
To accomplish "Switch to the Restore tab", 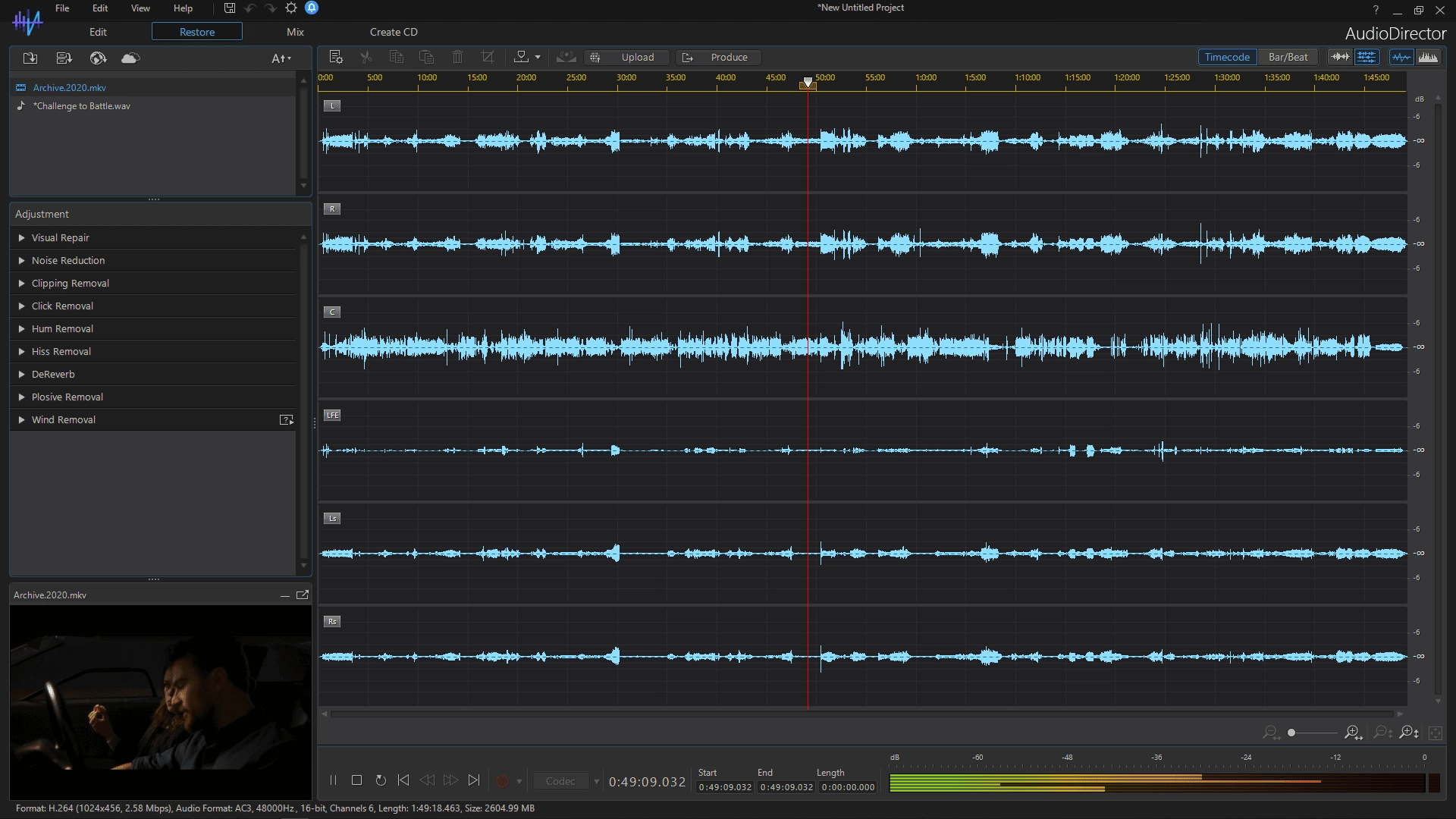I will click(x=197, y=32).
